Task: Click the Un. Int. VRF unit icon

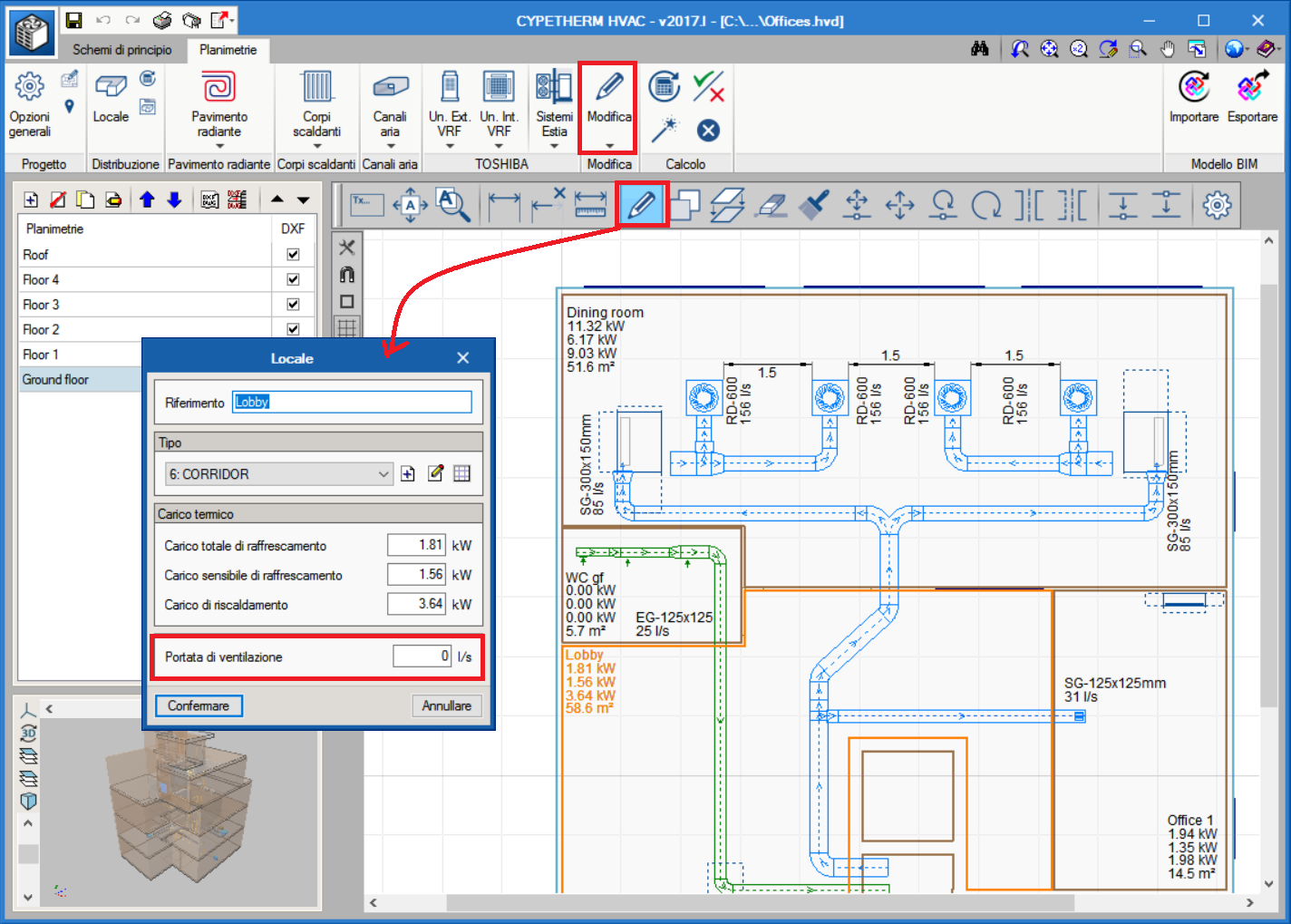Action: coord(499,87)
